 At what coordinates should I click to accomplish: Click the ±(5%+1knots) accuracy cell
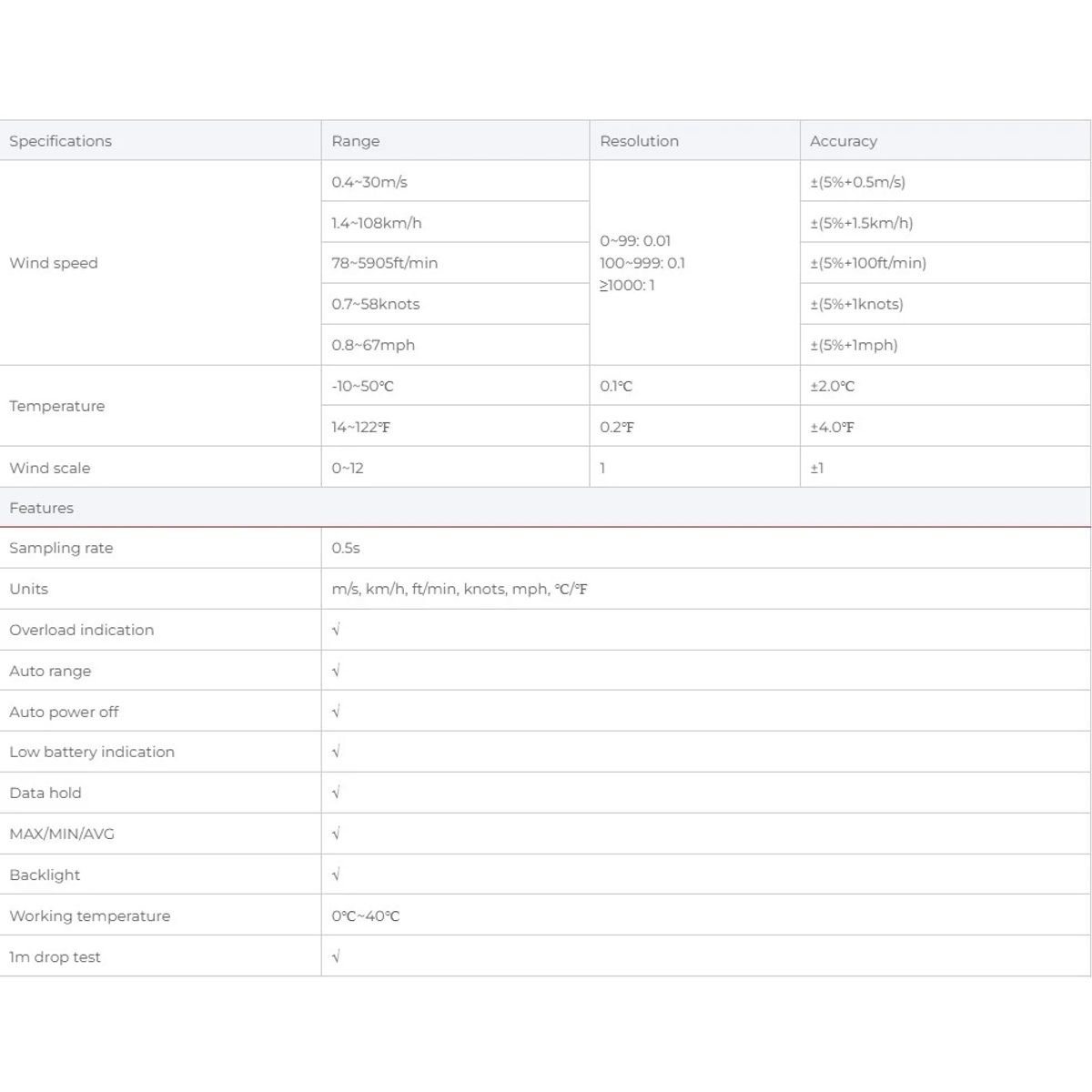click(945, 304)
